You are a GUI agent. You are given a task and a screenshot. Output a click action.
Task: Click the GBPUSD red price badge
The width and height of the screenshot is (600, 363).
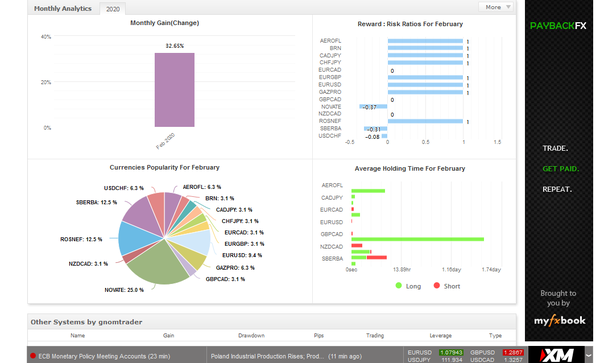513,352
